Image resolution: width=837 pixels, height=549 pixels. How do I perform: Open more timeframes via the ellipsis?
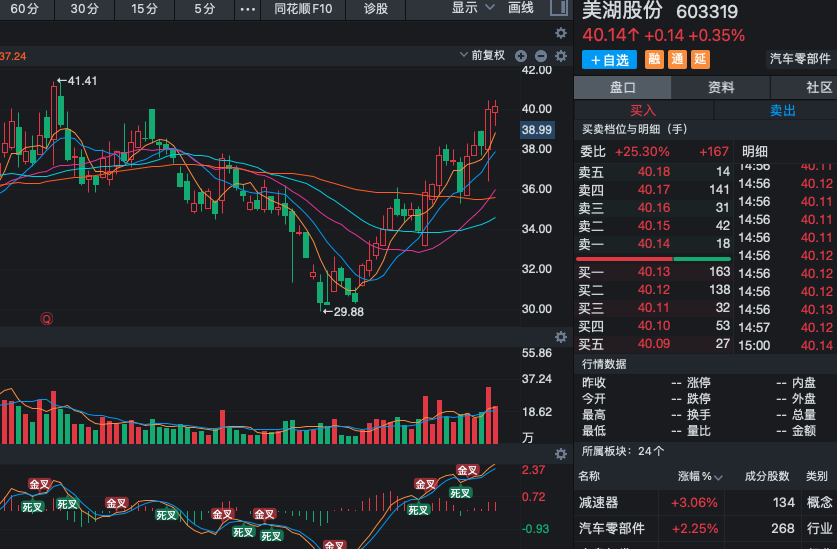[248, 9]
